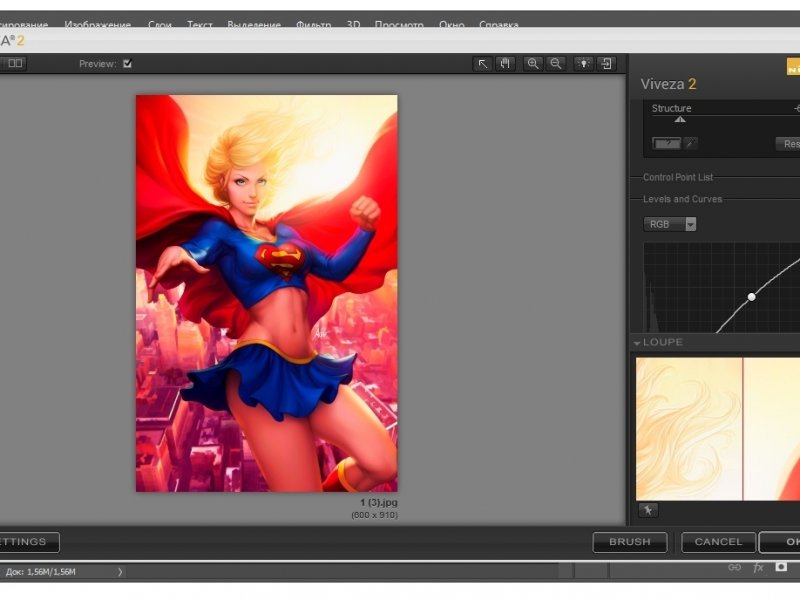Collapse the LOUPE section

(x=637, y=343)
